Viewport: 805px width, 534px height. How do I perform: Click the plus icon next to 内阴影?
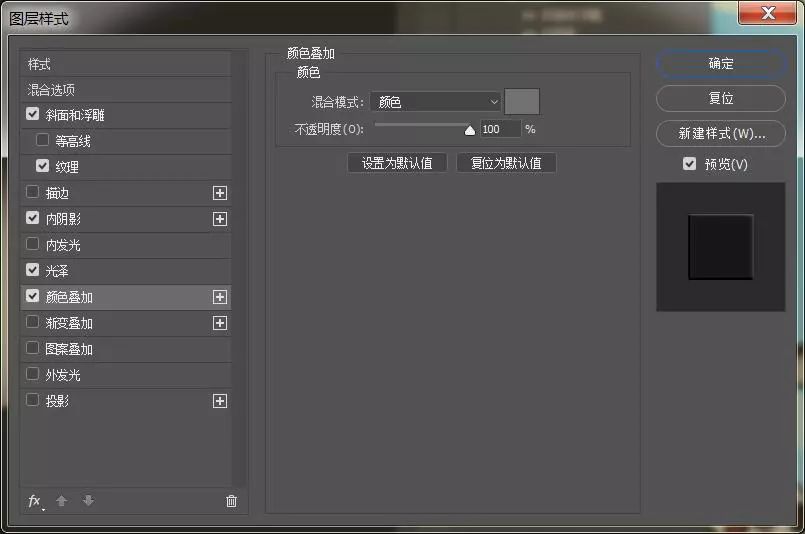pyautogui.click(x=220, y=219)
